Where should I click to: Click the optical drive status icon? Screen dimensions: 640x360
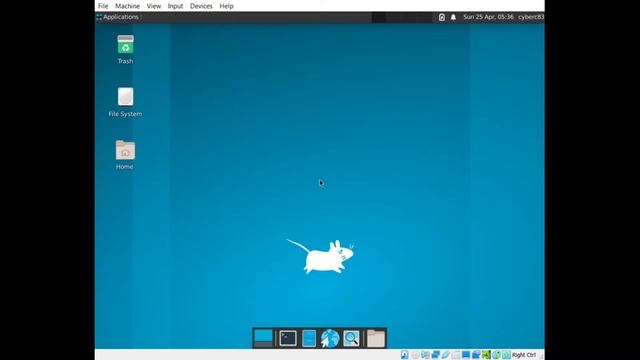(x=415, y=355)
